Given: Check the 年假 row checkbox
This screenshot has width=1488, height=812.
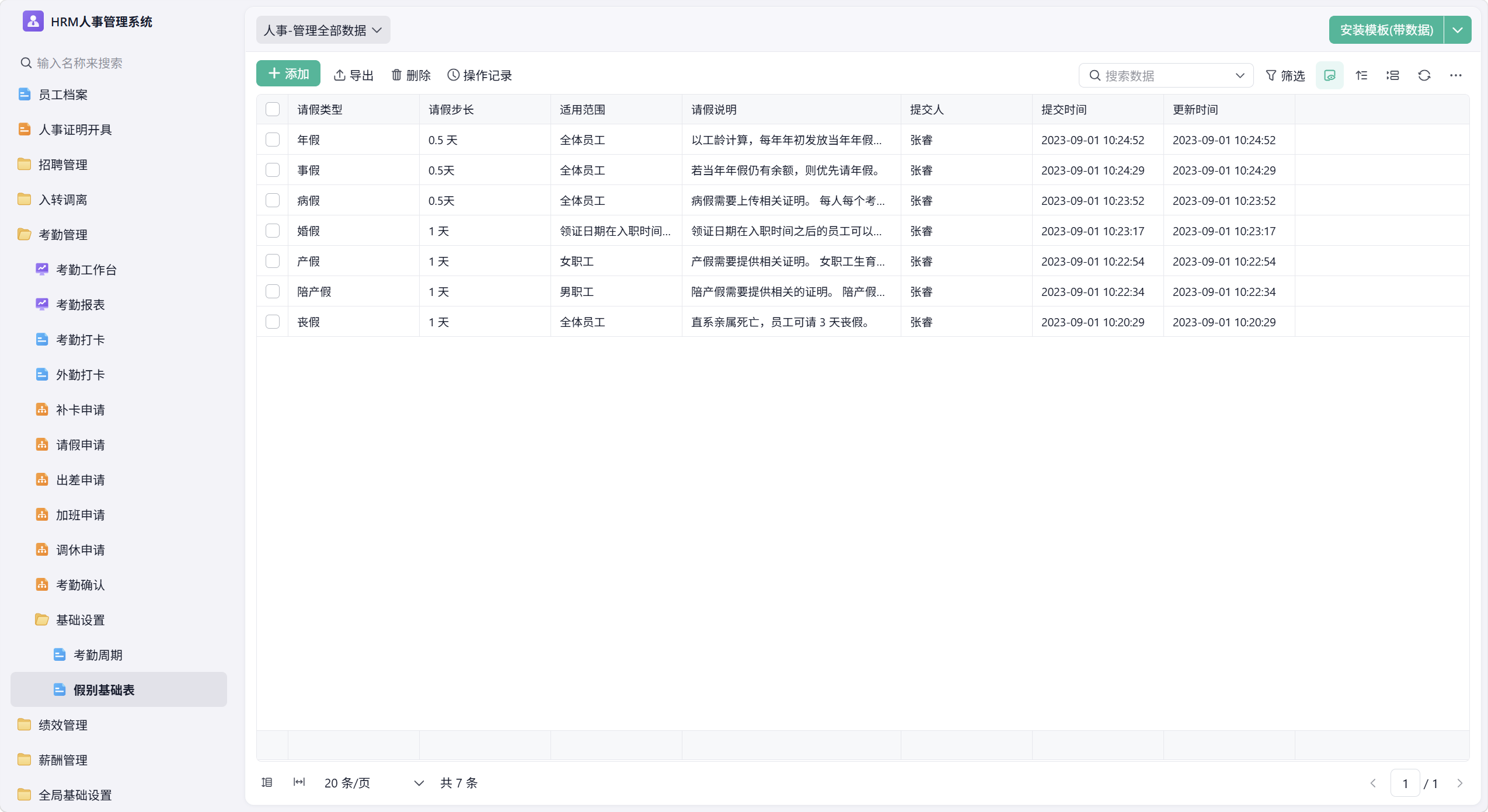Looking at the screenshot, I should click(273, 140).
